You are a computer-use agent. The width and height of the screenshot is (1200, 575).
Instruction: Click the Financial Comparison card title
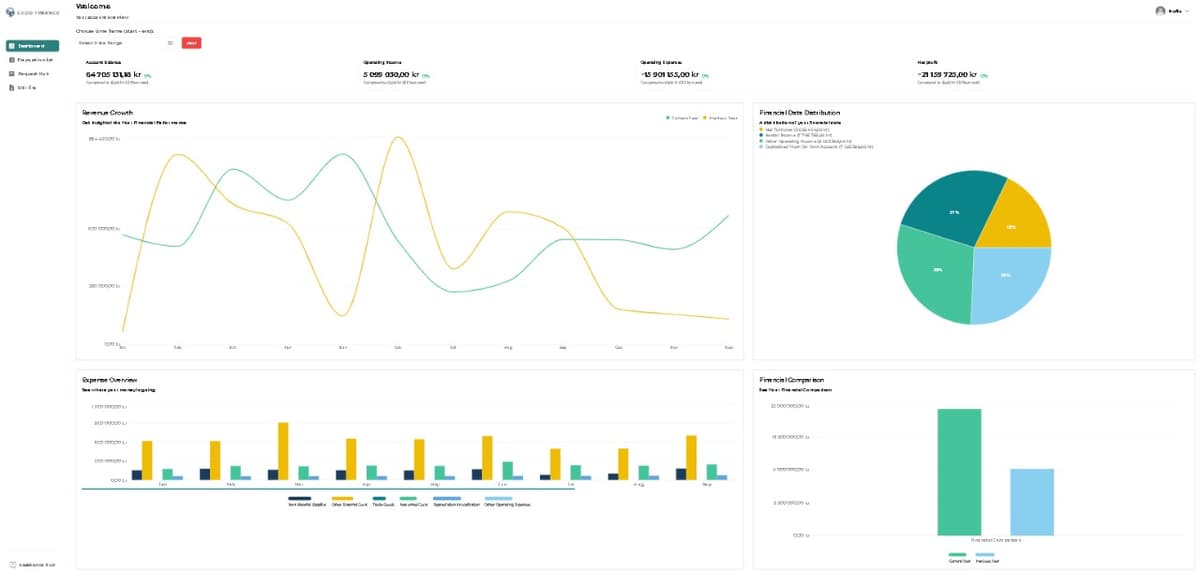(791, 381)
